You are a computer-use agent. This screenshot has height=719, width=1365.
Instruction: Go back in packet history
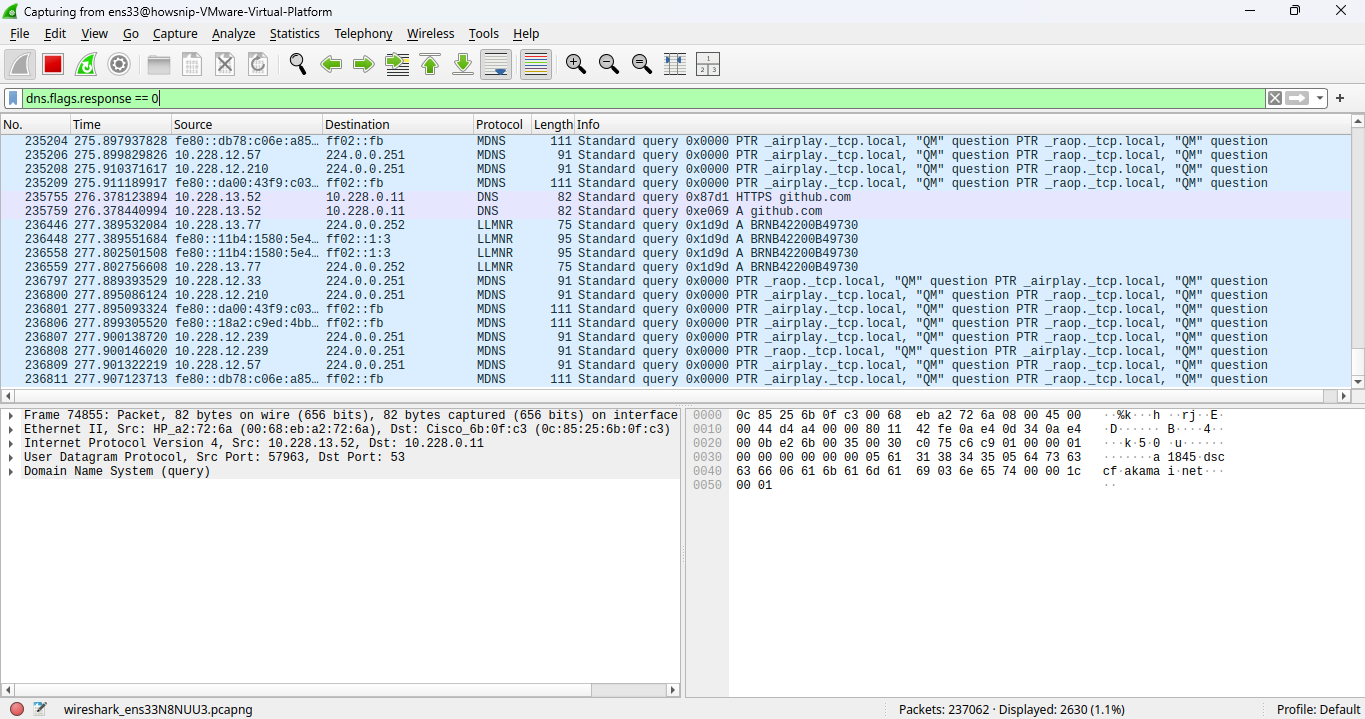point(331,64)
